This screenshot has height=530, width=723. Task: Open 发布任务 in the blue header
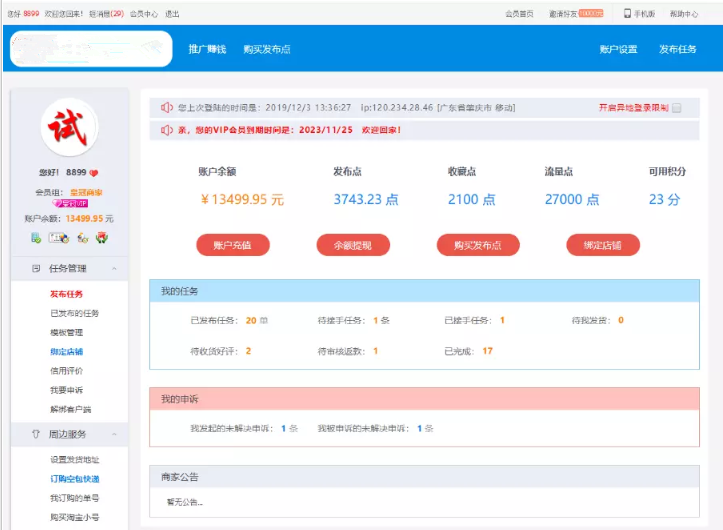pyautogui.click(x=677, y=49)
